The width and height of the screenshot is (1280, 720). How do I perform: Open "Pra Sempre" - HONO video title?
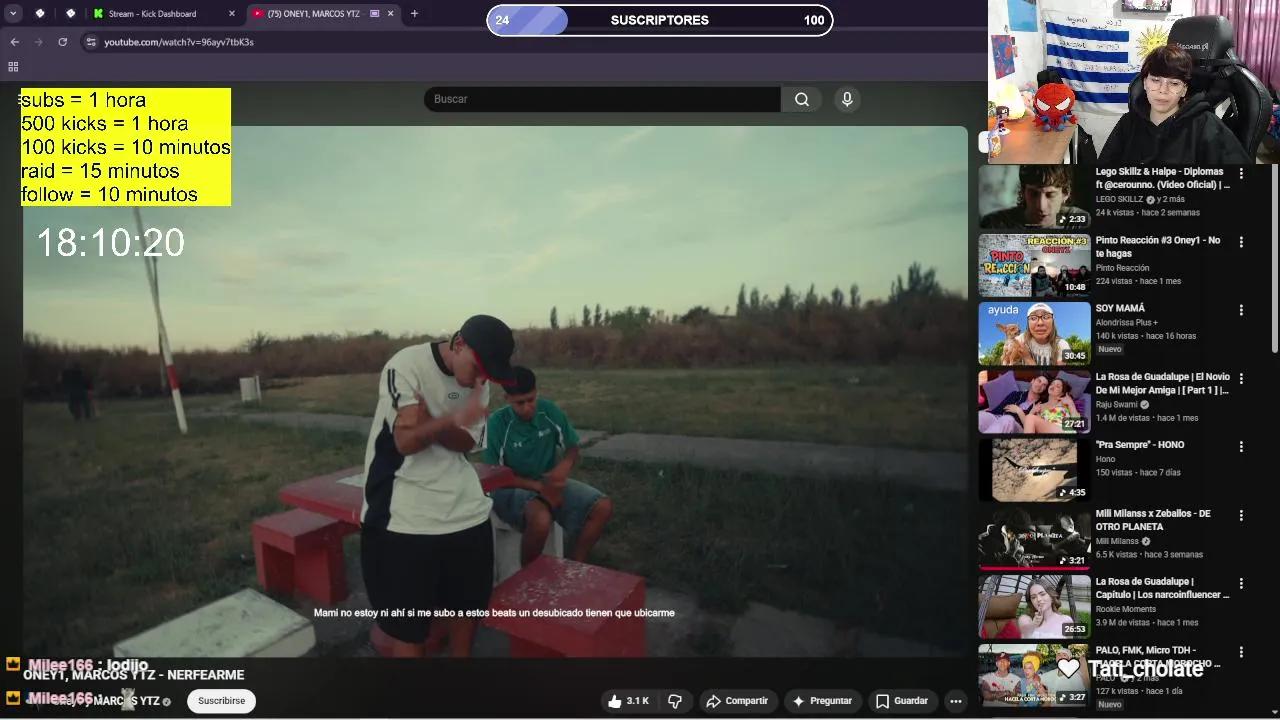point(1140,445)
